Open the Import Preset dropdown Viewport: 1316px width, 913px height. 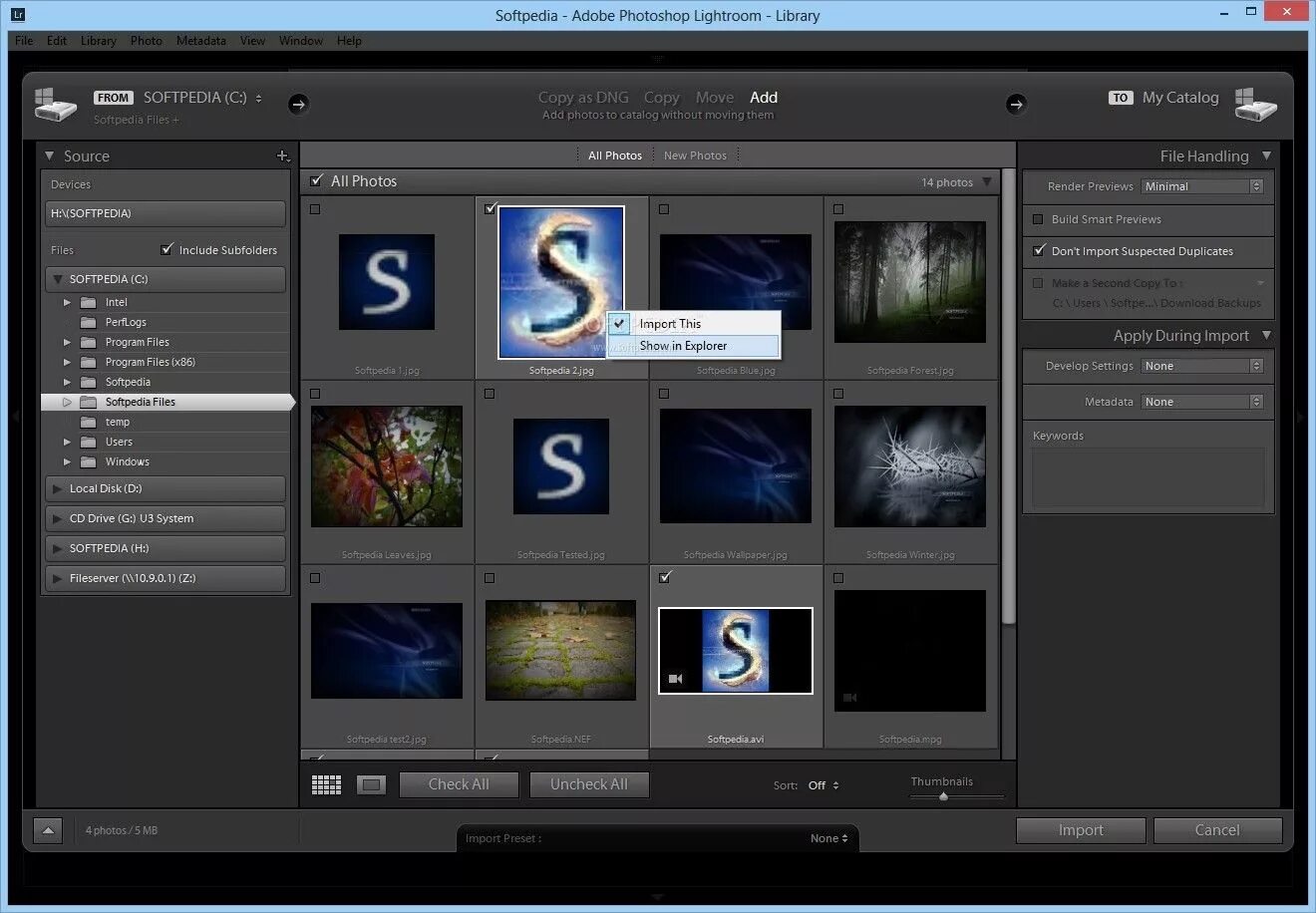pos(828,838)
